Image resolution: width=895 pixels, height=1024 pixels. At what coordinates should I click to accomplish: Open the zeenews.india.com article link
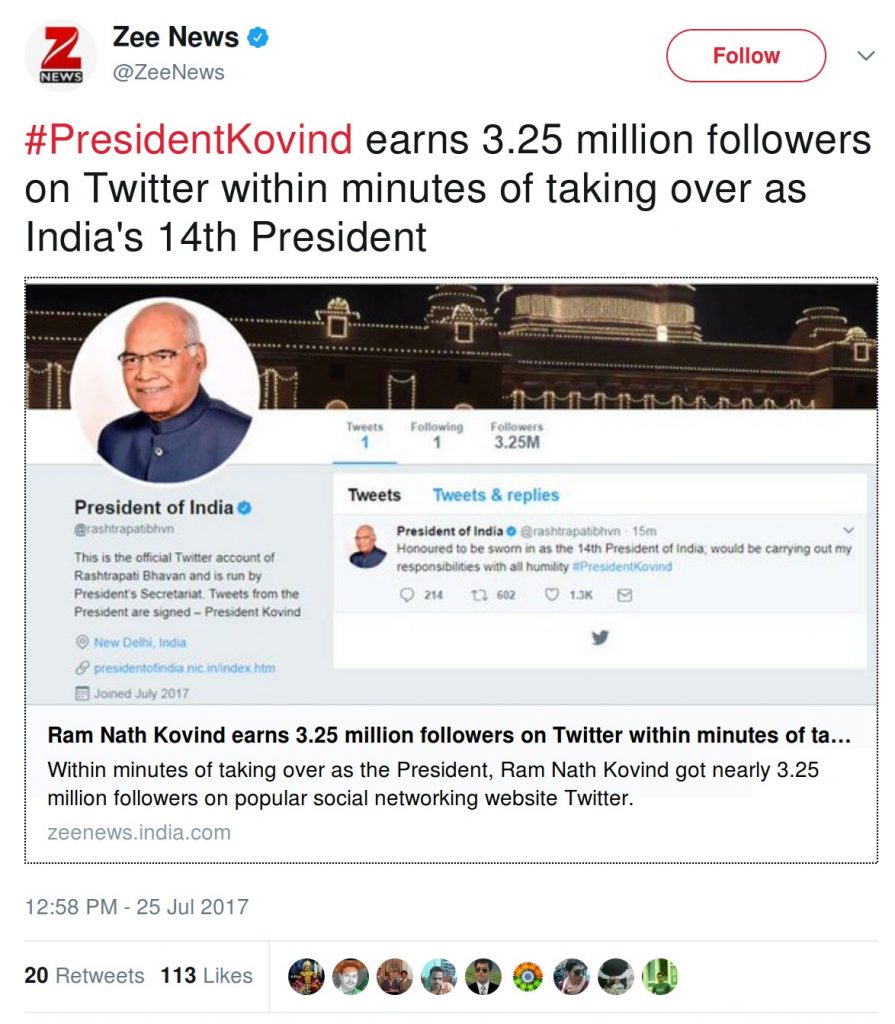point(139,833)
